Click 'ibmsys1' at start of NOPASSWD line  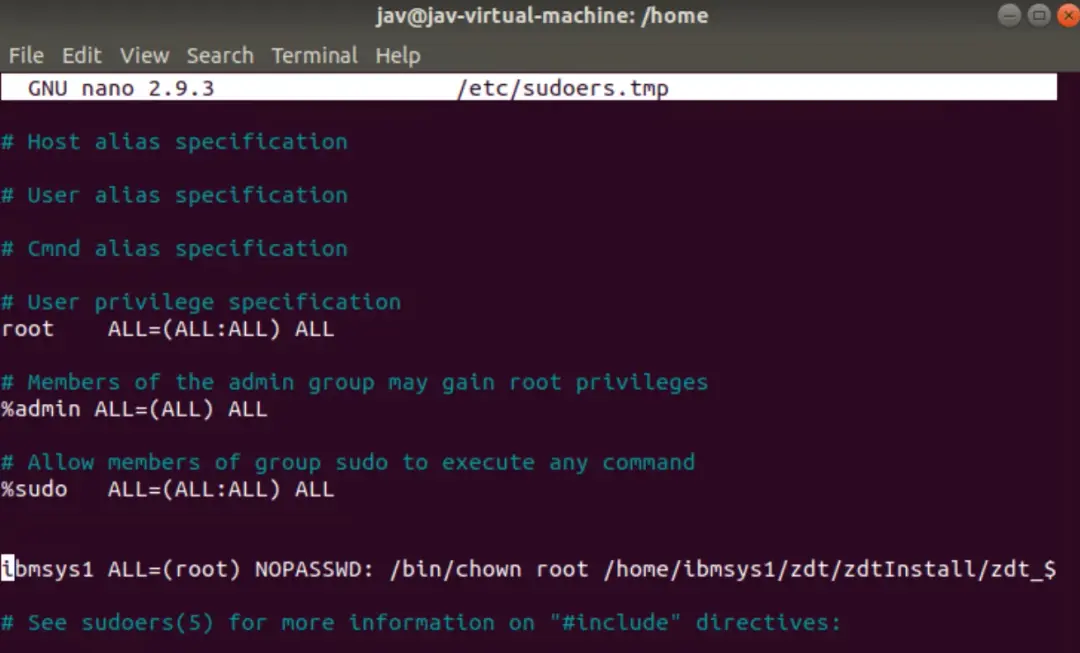click(x=48, y=570)
